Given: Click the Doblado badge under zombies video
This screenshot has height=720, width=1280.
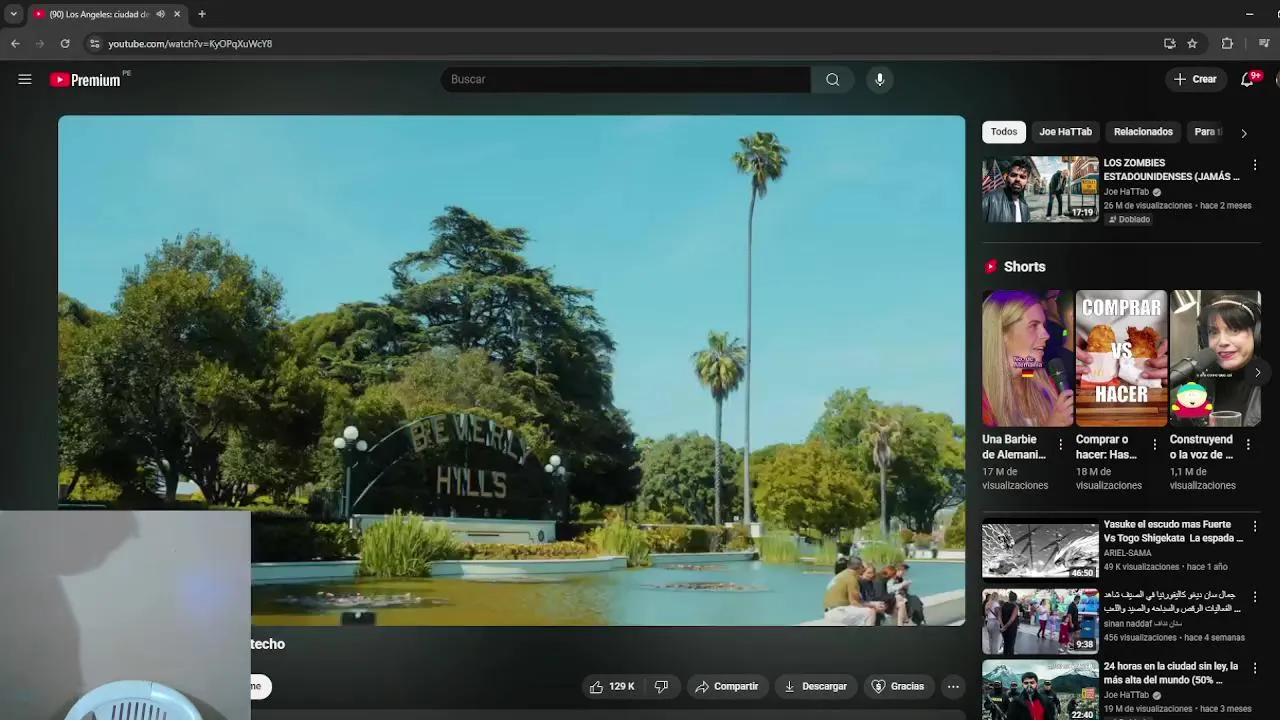Looking at the screenshot, I should 1129,219.
